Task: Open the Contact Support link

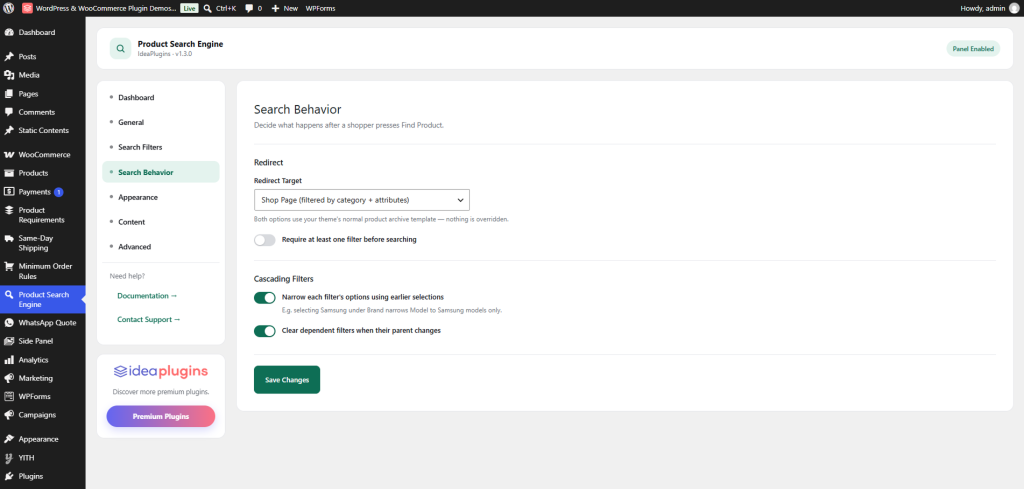Action: (149, 319)
